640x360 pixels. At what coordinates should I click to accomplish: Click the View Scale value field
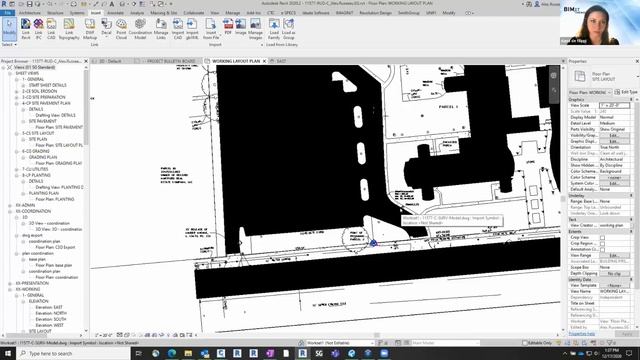click(614, 105)
